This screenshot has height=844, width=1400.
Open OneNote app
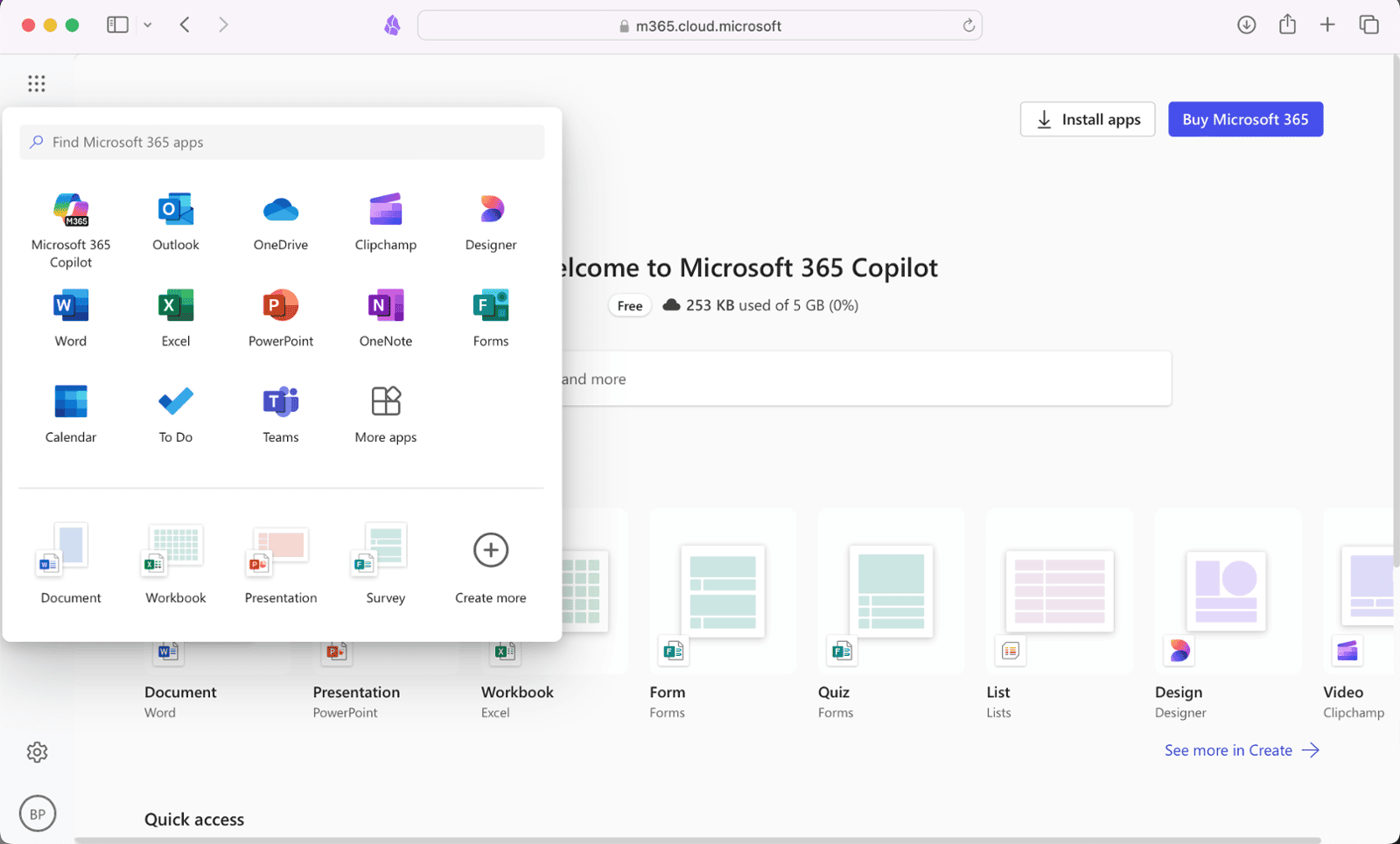tap(386, 318)
